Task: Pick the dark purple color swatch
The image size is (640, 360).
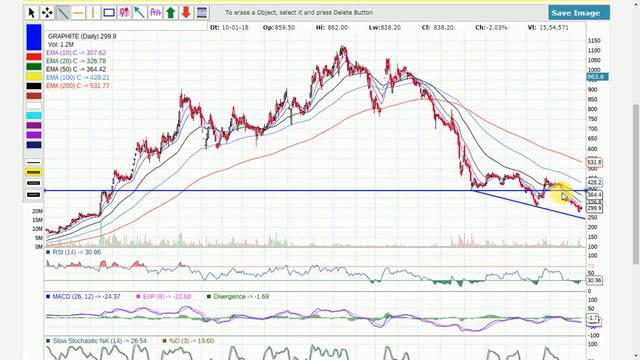Action: click(x=34, y=125)
